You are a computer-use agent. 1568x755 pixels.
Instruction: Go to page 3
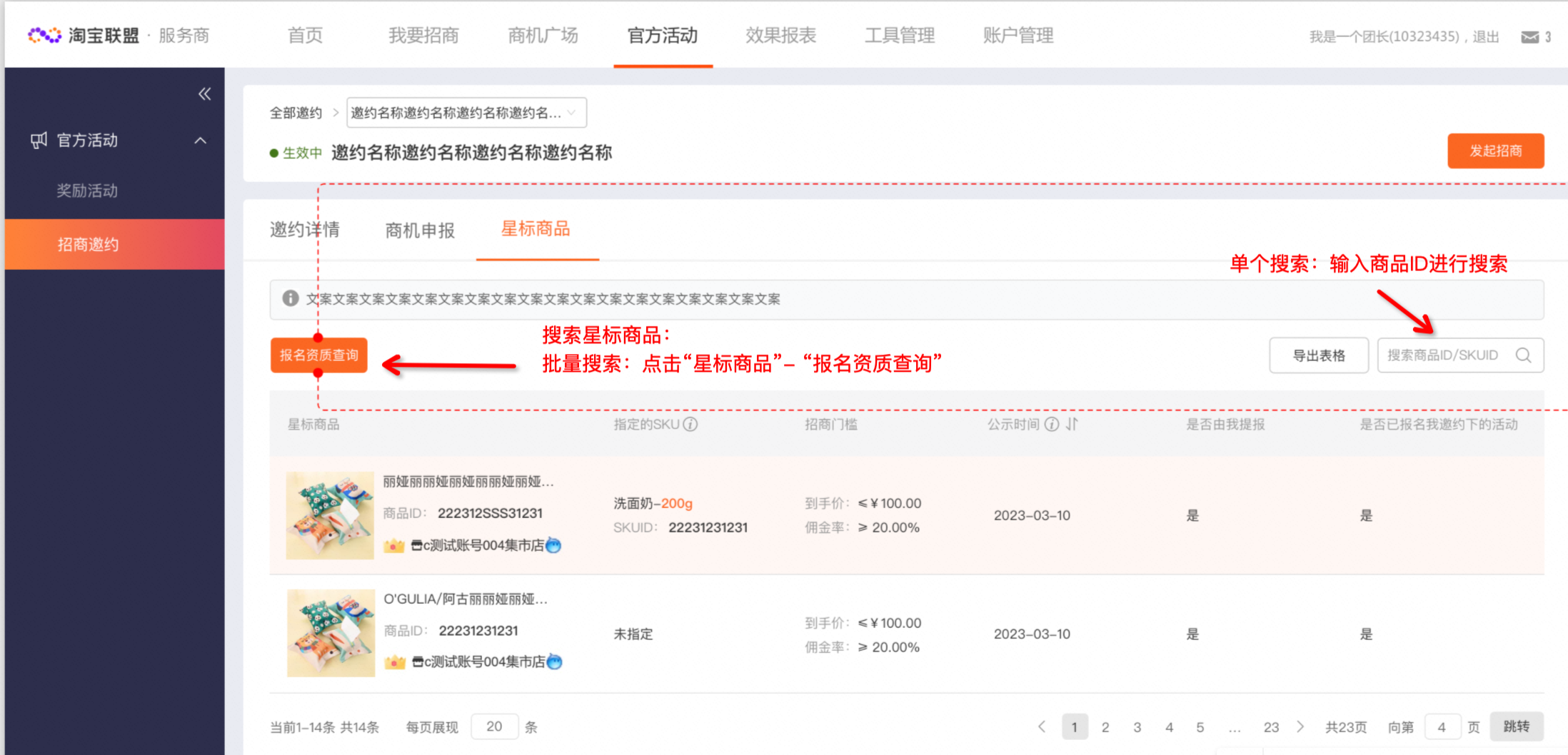click(x=1137, y=727)
